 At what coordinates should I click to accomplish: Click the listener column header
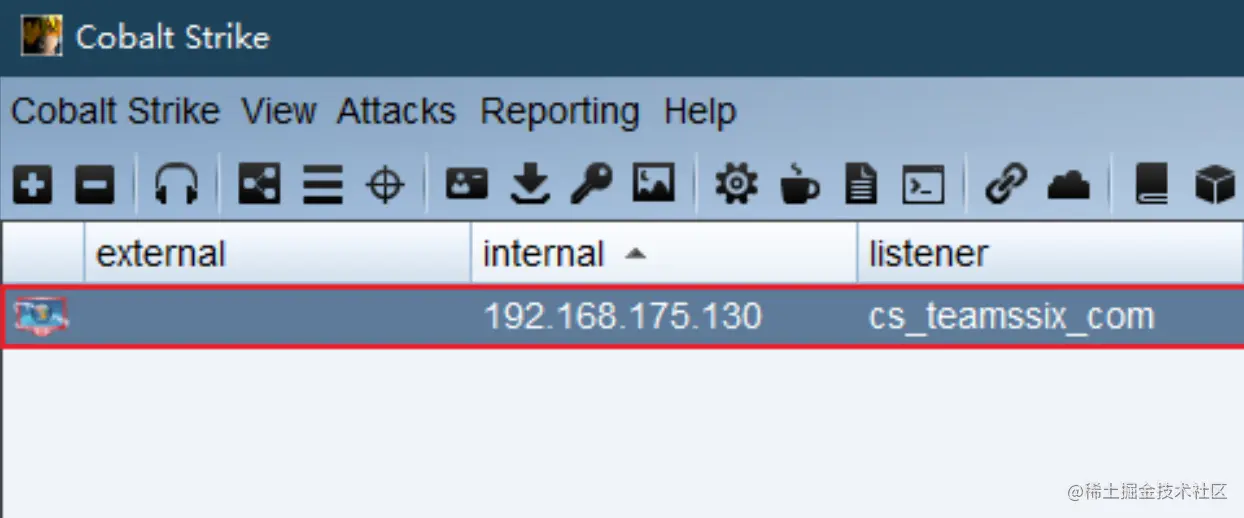[1050, 254]
